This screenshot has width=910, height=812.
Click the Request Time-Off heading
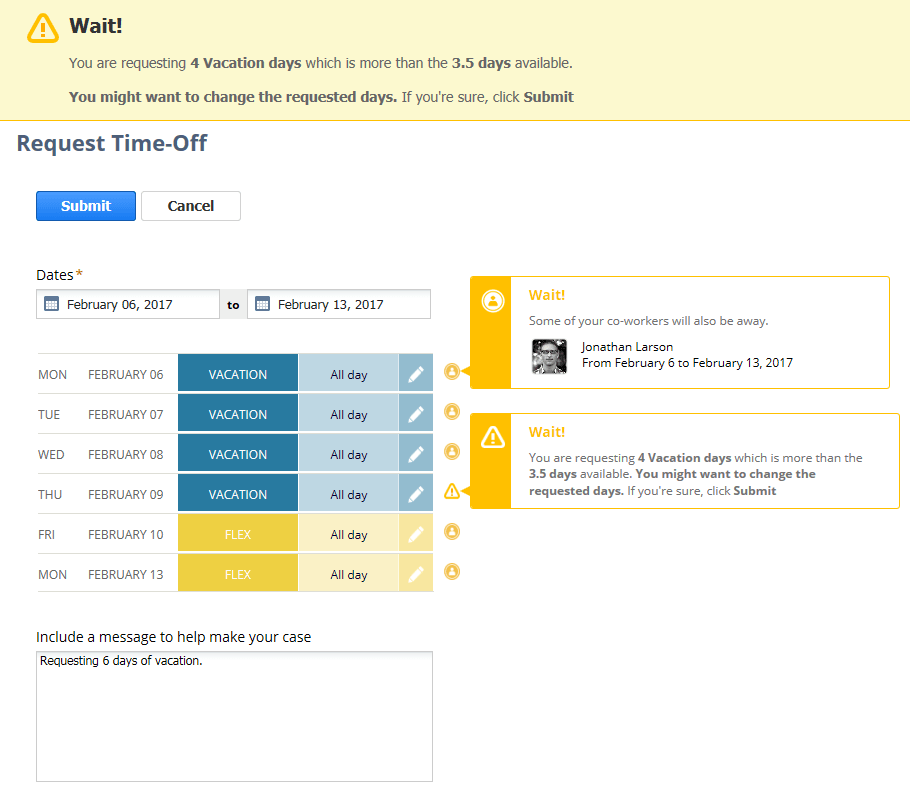pyautogui.click(x=111, y=143)
